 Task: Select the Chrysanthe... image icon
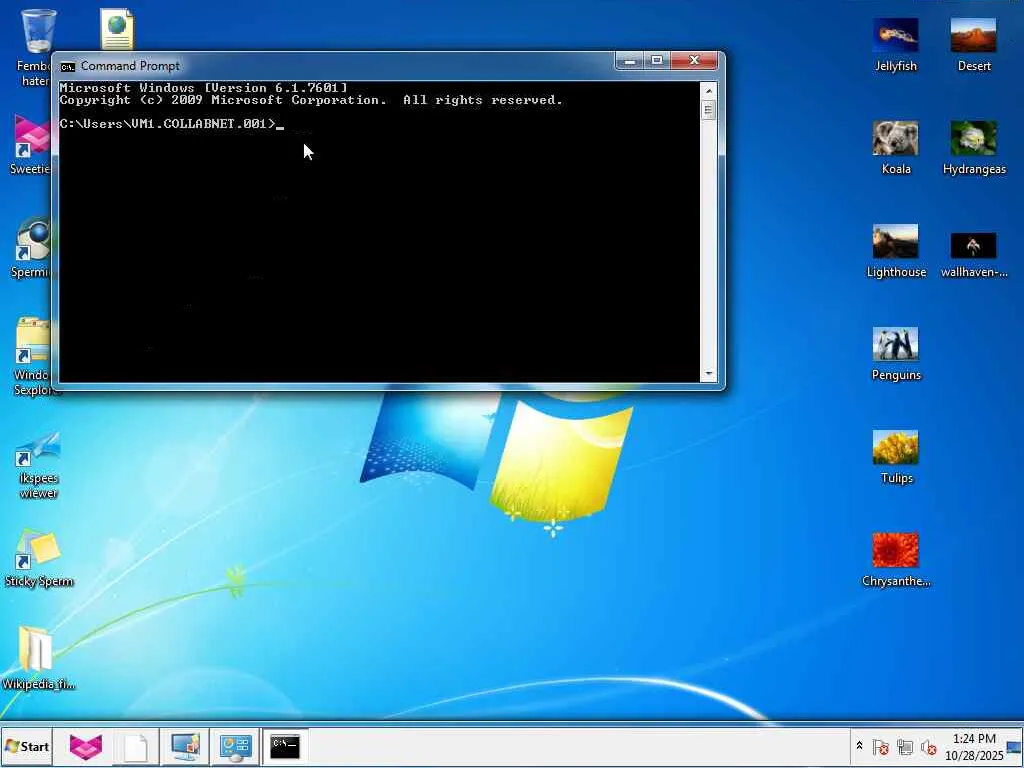click(x=895, y=550)
